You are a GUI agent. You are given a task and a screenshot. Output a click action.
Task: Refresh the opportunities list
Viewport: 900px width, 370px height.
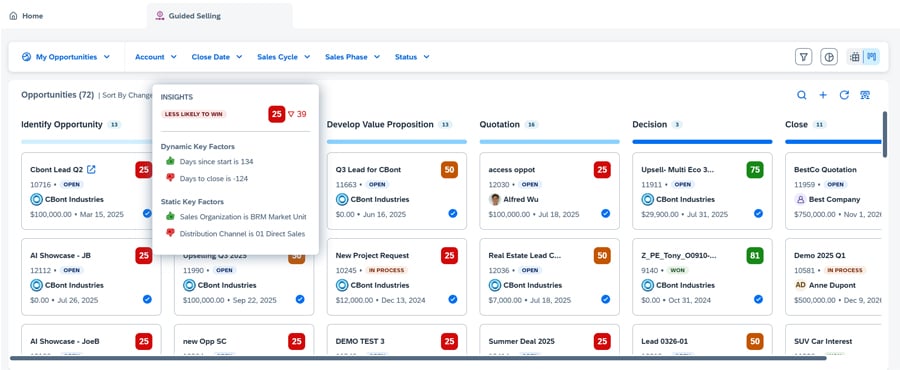pyautogui.click(x=844, y=95)
